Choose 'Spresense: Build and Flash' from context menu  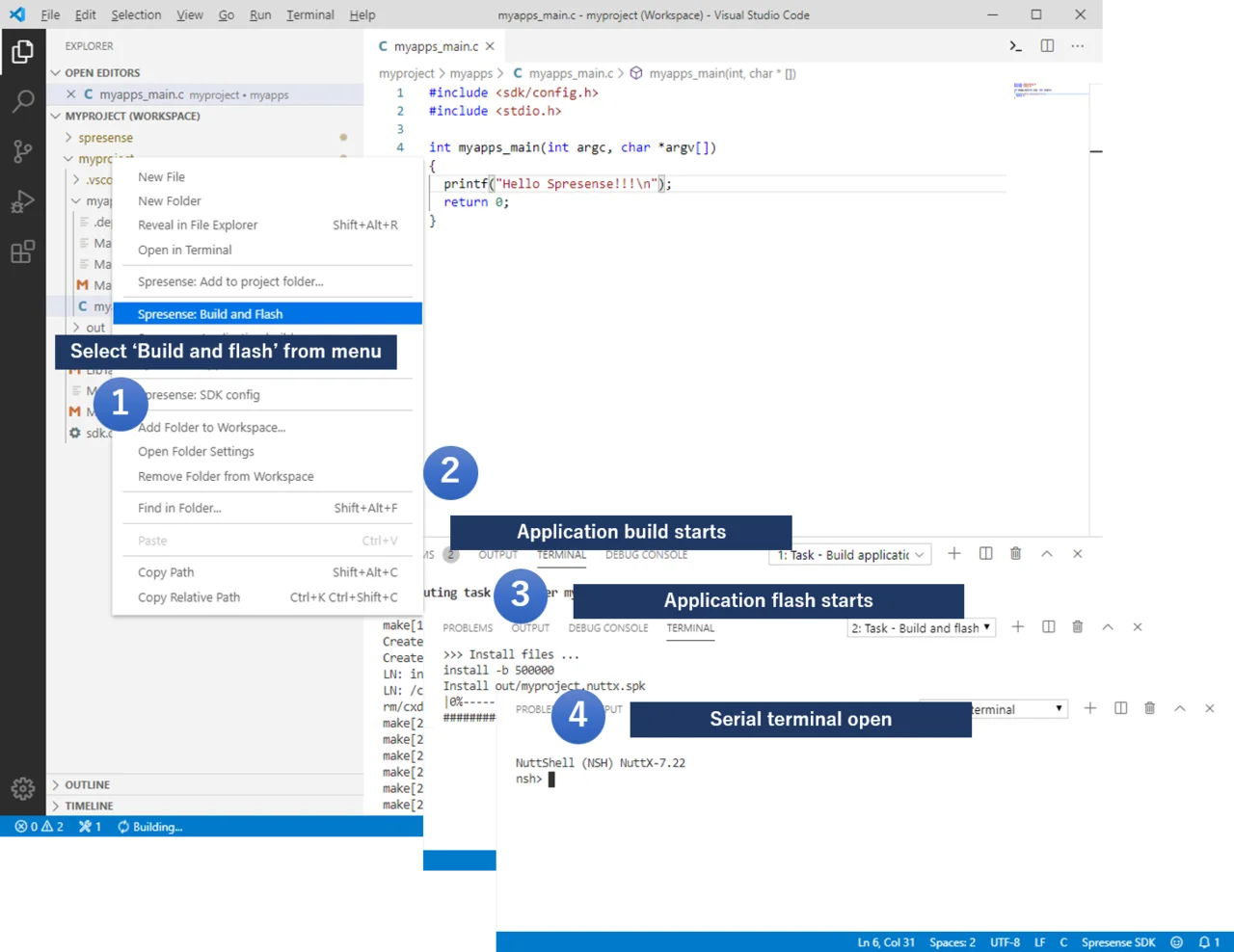click(x=267, y=314)
